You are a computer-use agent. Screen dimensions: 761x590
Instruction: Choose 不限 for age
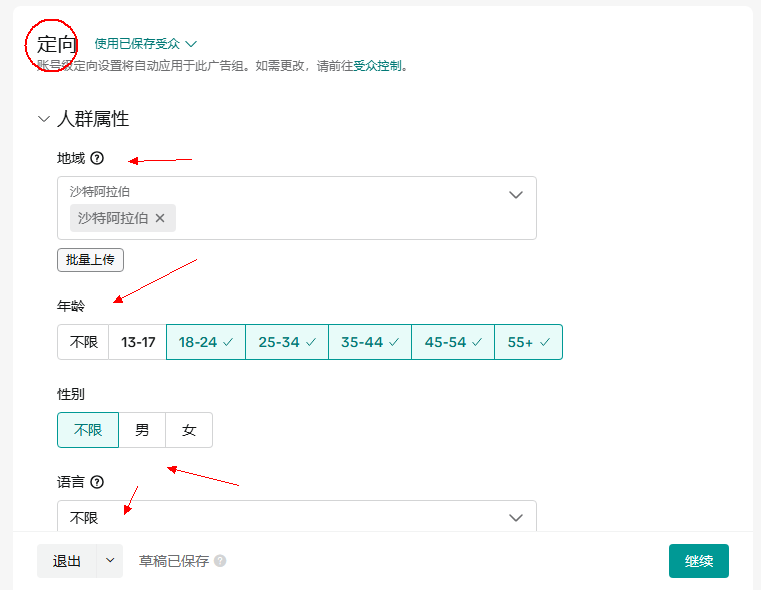pyautogui.click(x=83, y=342)
